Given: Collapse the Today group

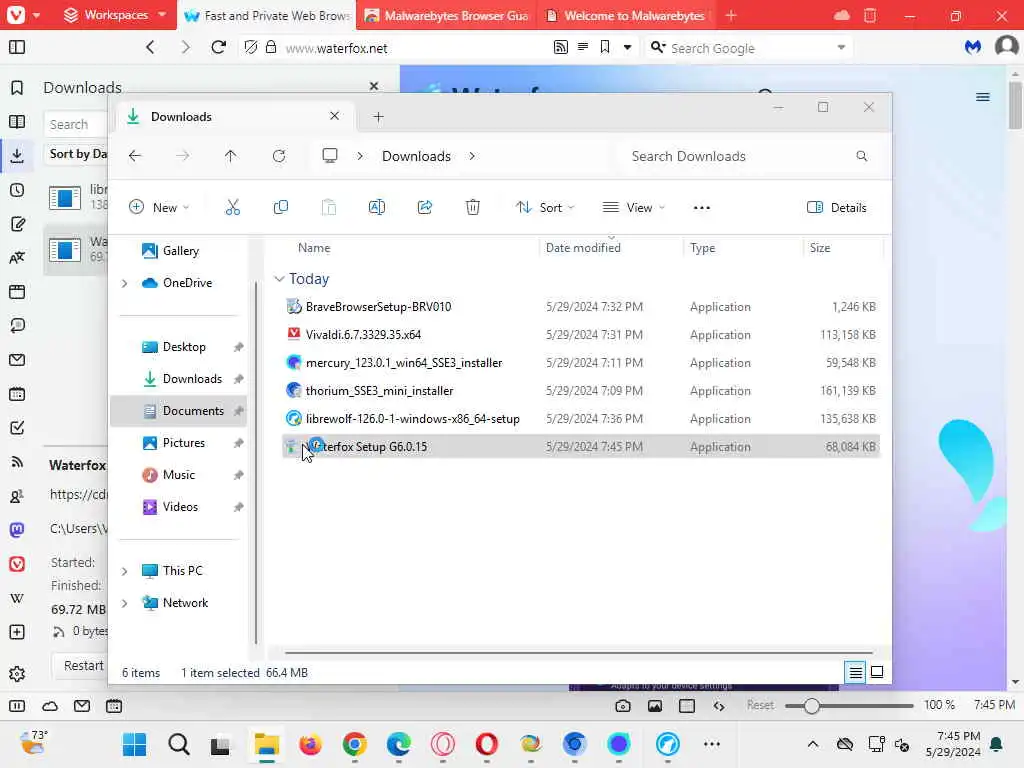Looking at the screenshot, I should point(279,279).
